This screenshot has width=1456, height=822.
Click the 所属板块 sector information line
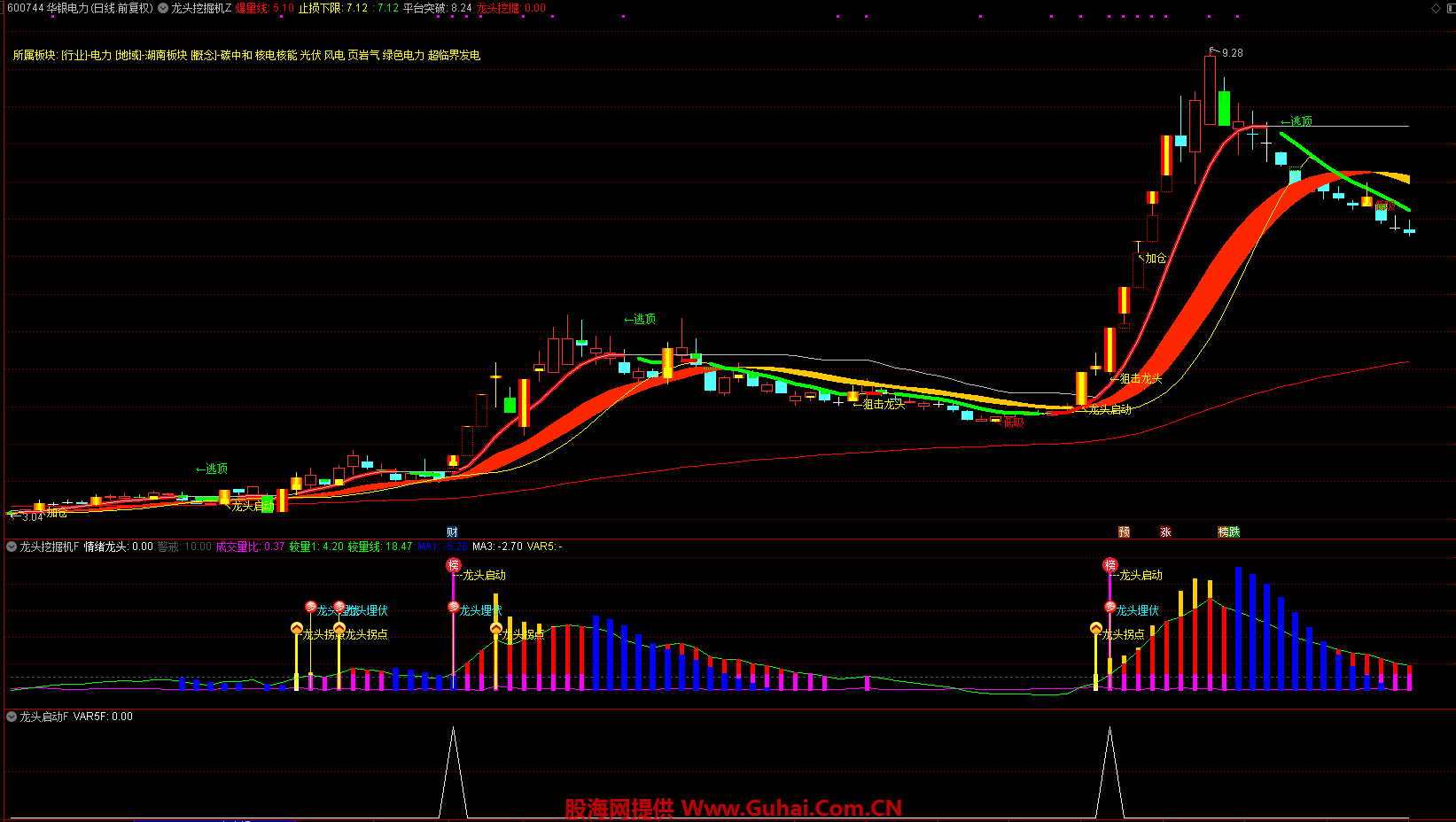[246, 55]
